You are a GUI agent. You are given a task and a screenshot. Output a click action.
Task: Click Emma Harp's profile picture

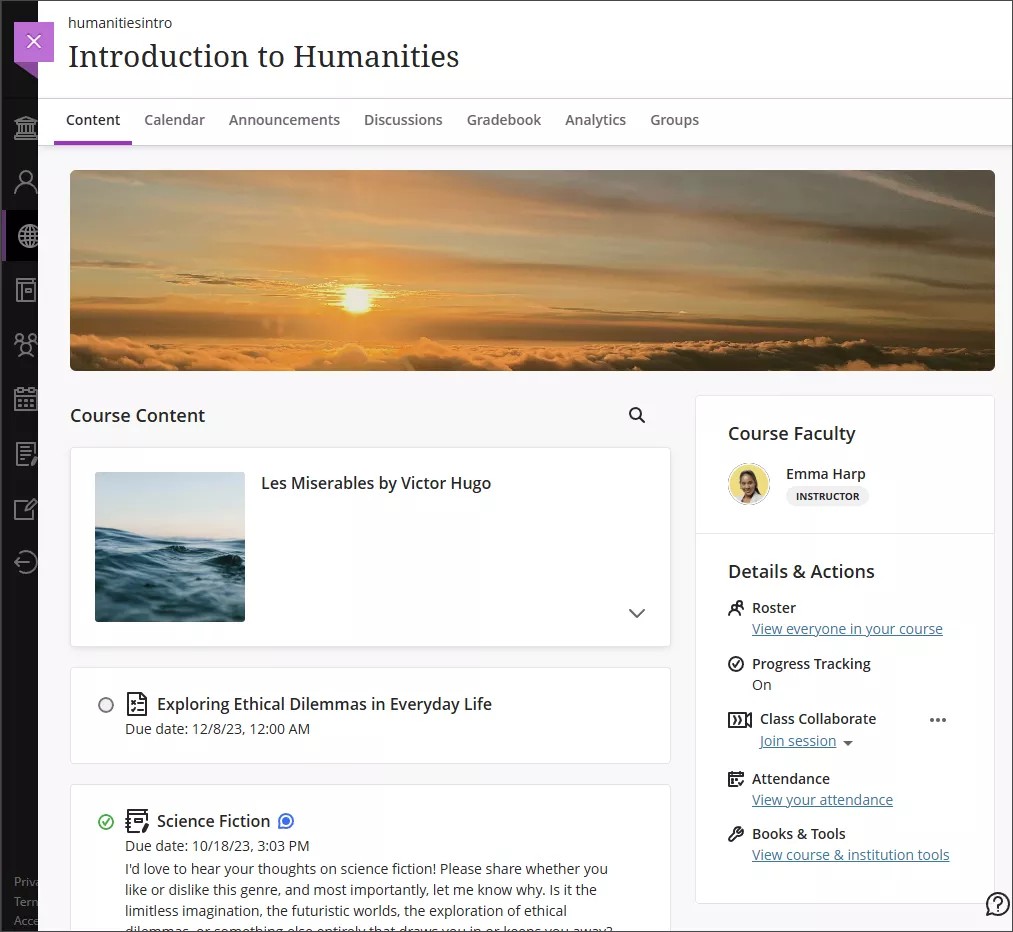[749, 484]
